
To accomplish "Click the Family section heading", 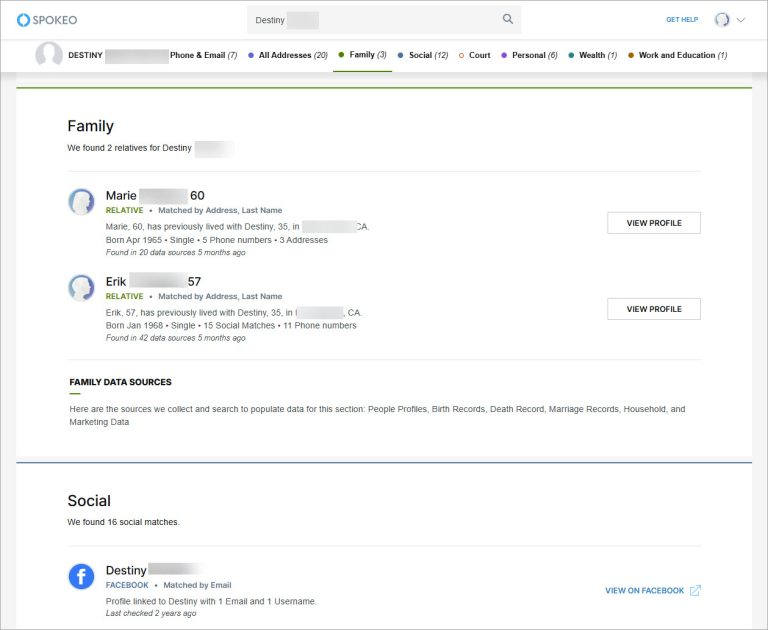I will [91, 126].
